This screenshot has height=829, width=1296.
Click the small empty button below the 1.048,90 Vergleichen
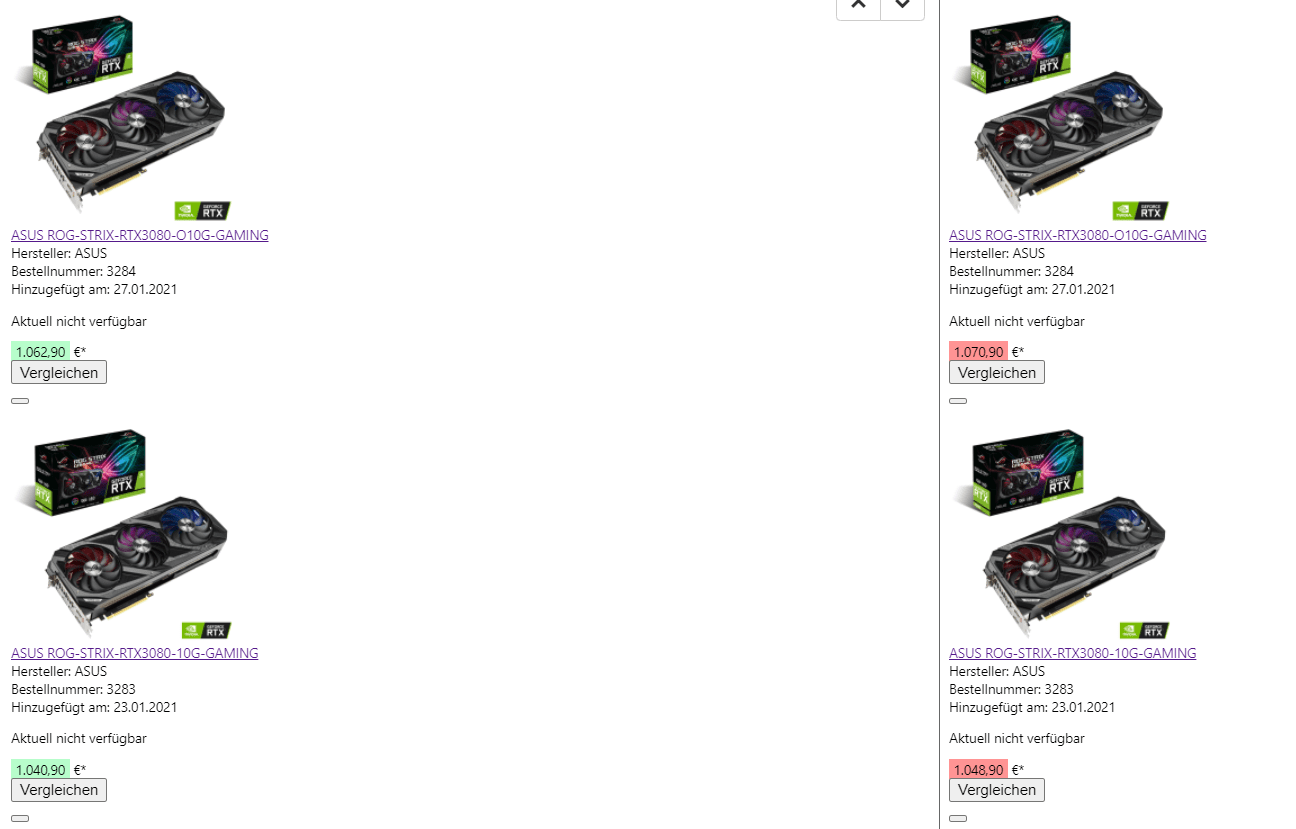click(x=958, y=819)
